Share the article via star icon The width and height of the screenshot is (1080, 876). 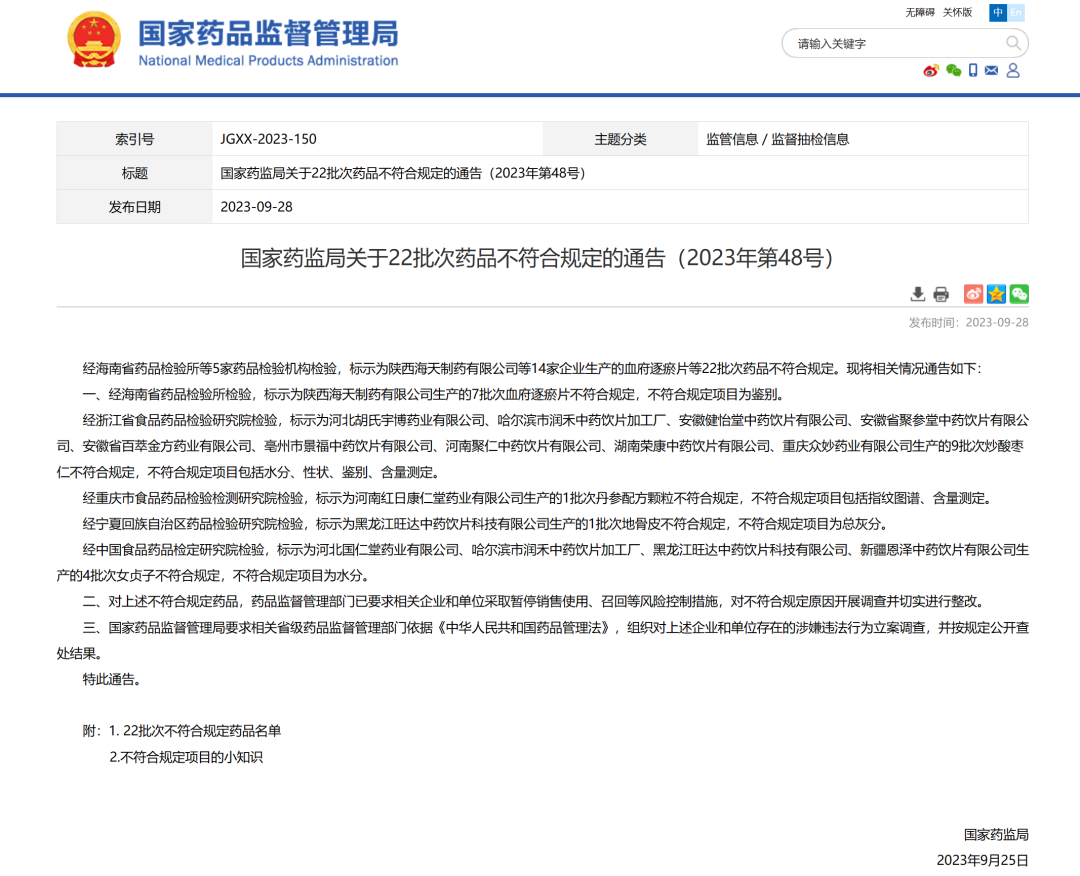point(996,294)
